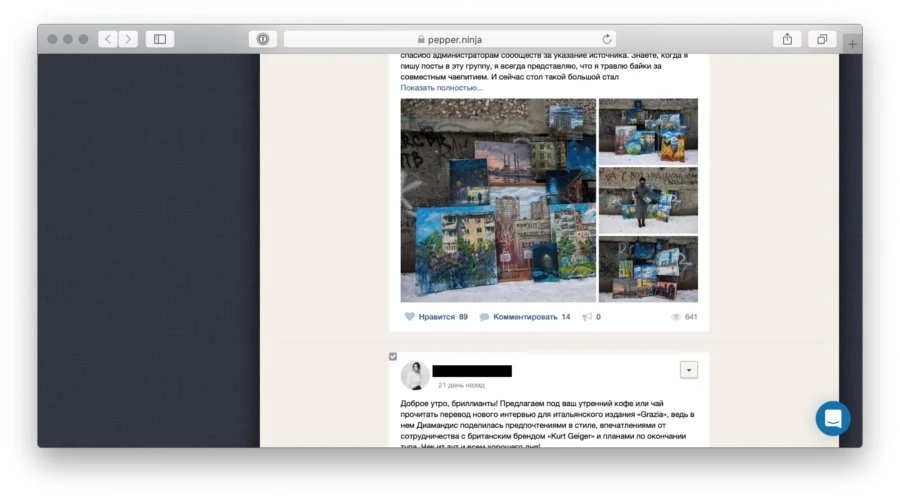The width and height of the screenshot is (900, 500).
Task: Click the repost count 0
Action: (598, 317)
